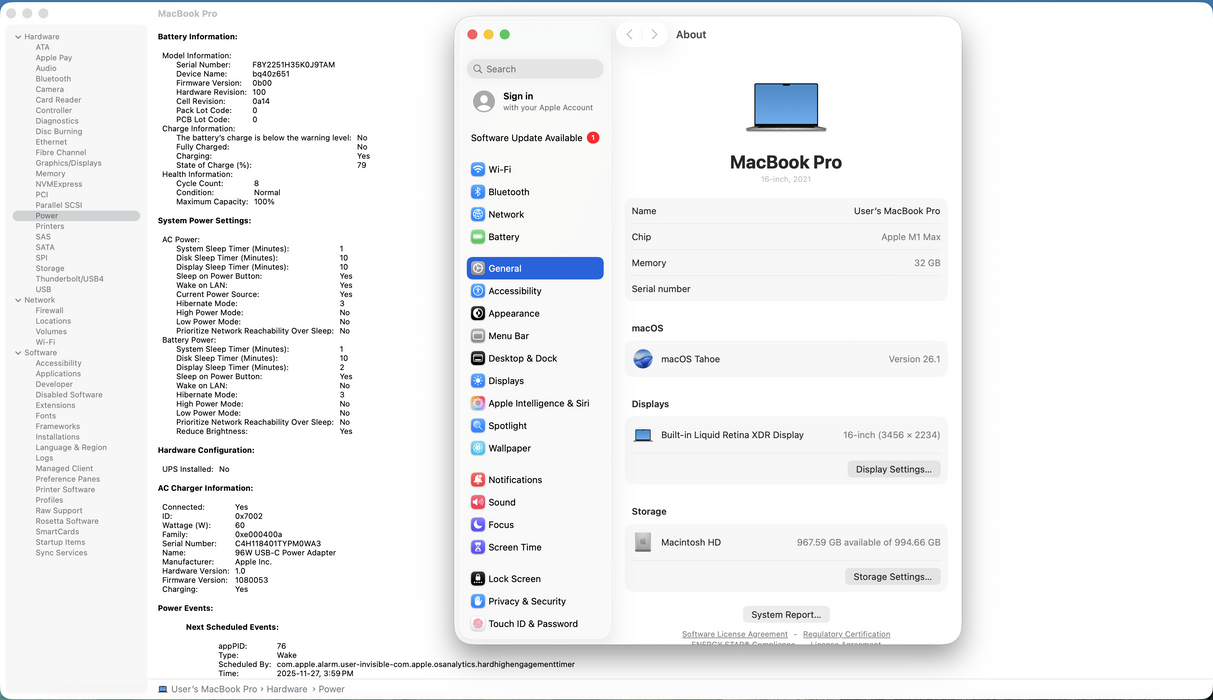Select the Touch ID & Password fingerprint icon
Screen dimensions: 1213x700
(x=478, y=624)
